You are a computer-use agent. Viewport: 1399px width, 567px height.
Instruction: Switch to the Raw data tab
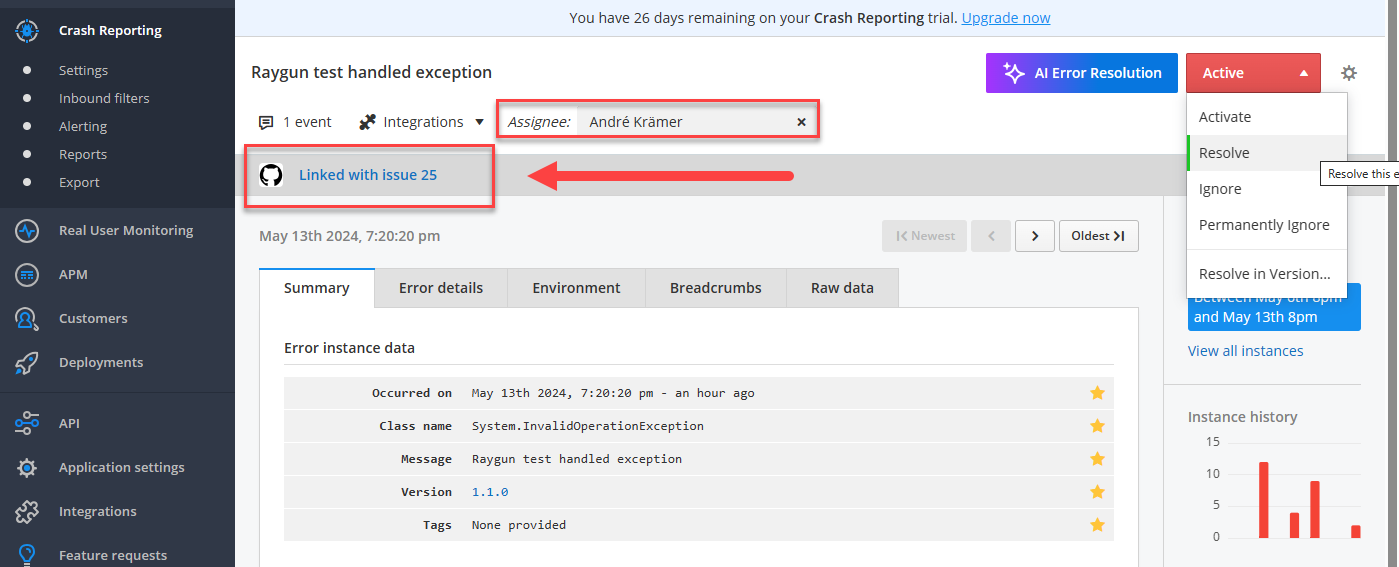tap(842, 288)
